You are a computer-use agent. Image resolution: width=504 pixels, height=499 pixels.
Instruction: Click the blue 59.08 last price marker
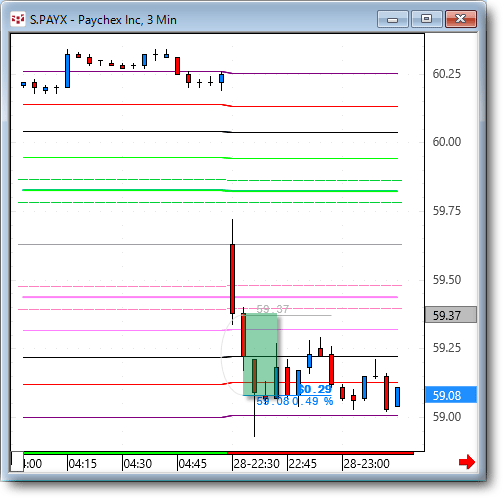coord(451,395)
